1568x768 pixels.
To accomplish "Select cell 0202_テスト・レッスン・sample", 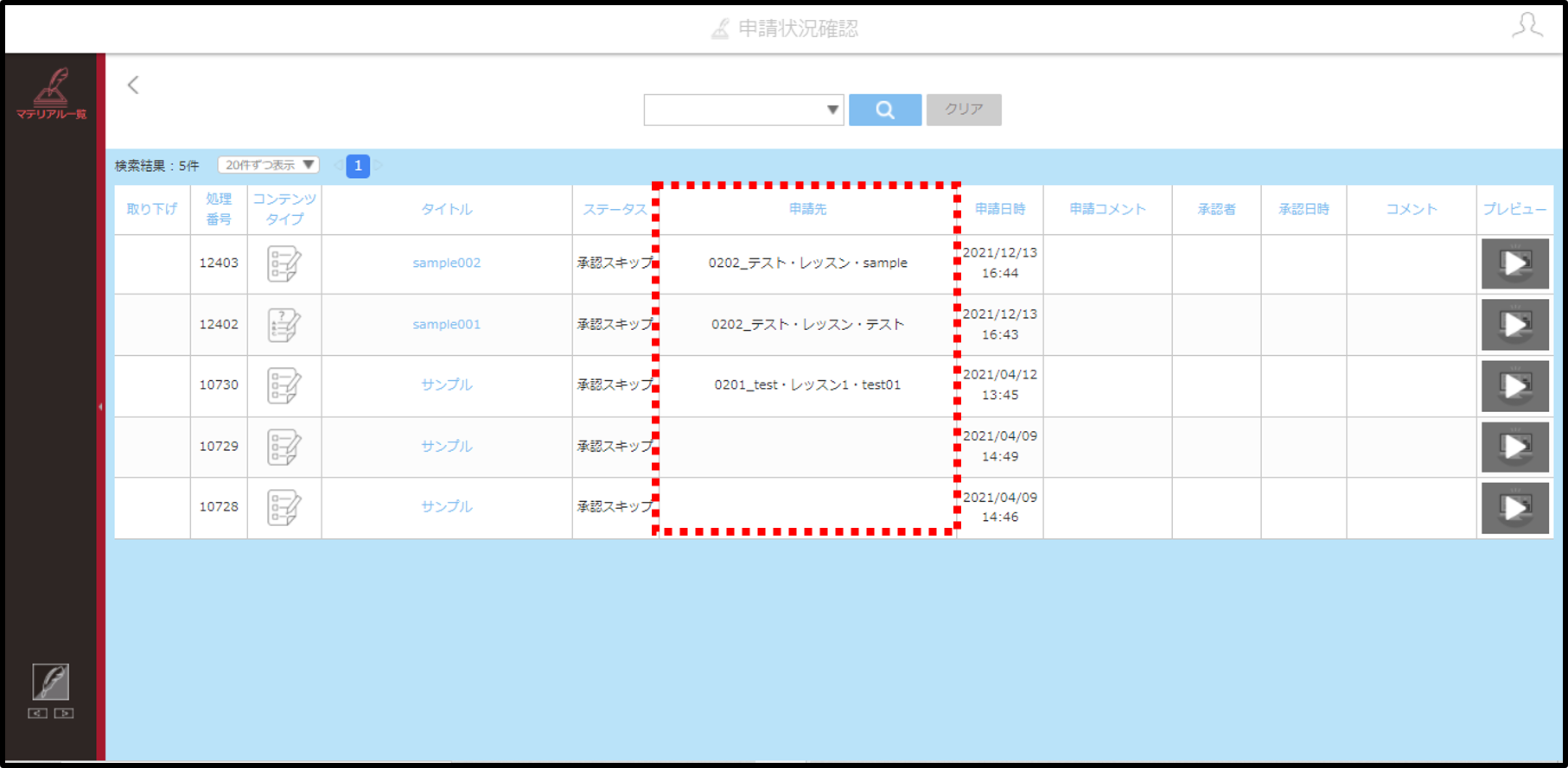I will pos(807,263).
